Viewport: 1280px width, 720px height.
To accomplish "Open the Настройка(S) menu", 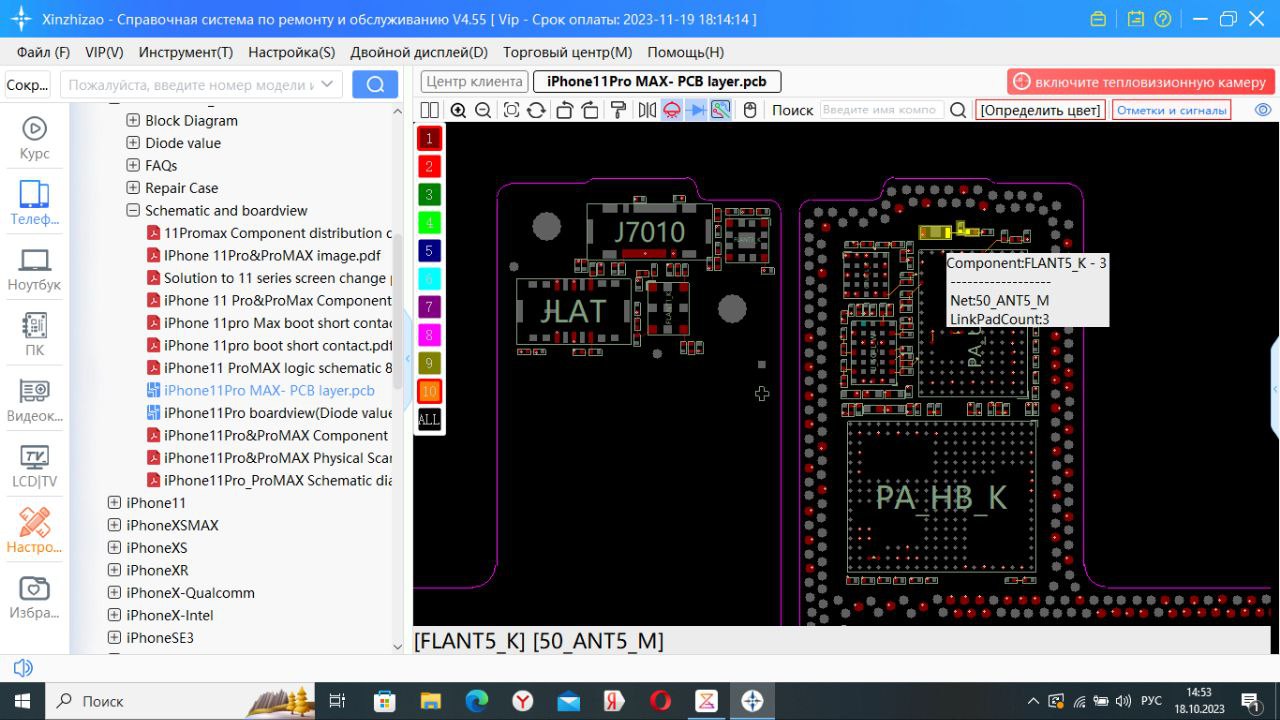I will pyautogui.click(x=292, y=52).
